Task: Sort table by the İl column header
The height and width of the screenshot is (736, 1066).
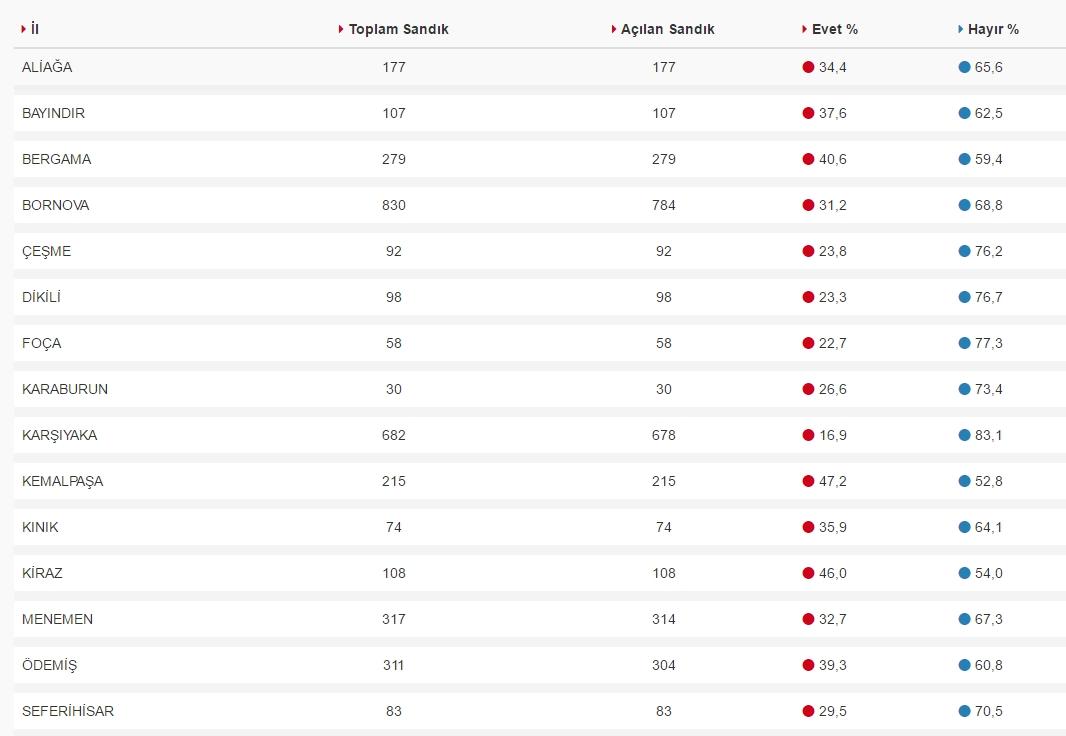Action: pos(35,29)
